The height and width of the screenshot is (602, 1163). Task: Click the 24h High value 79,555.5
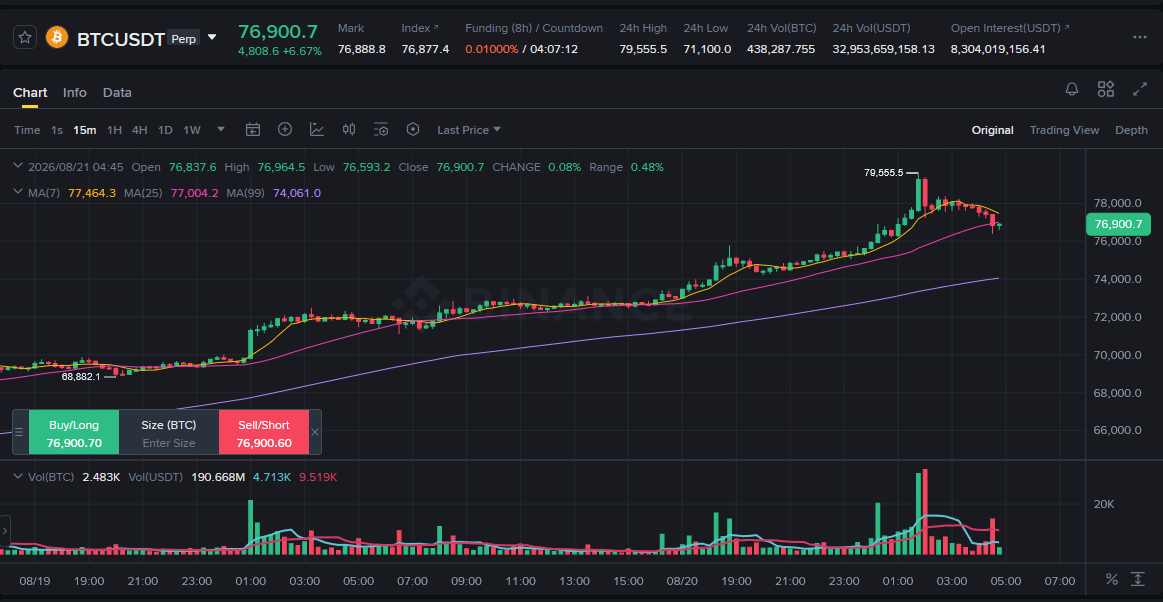click(x=643, y=49)
